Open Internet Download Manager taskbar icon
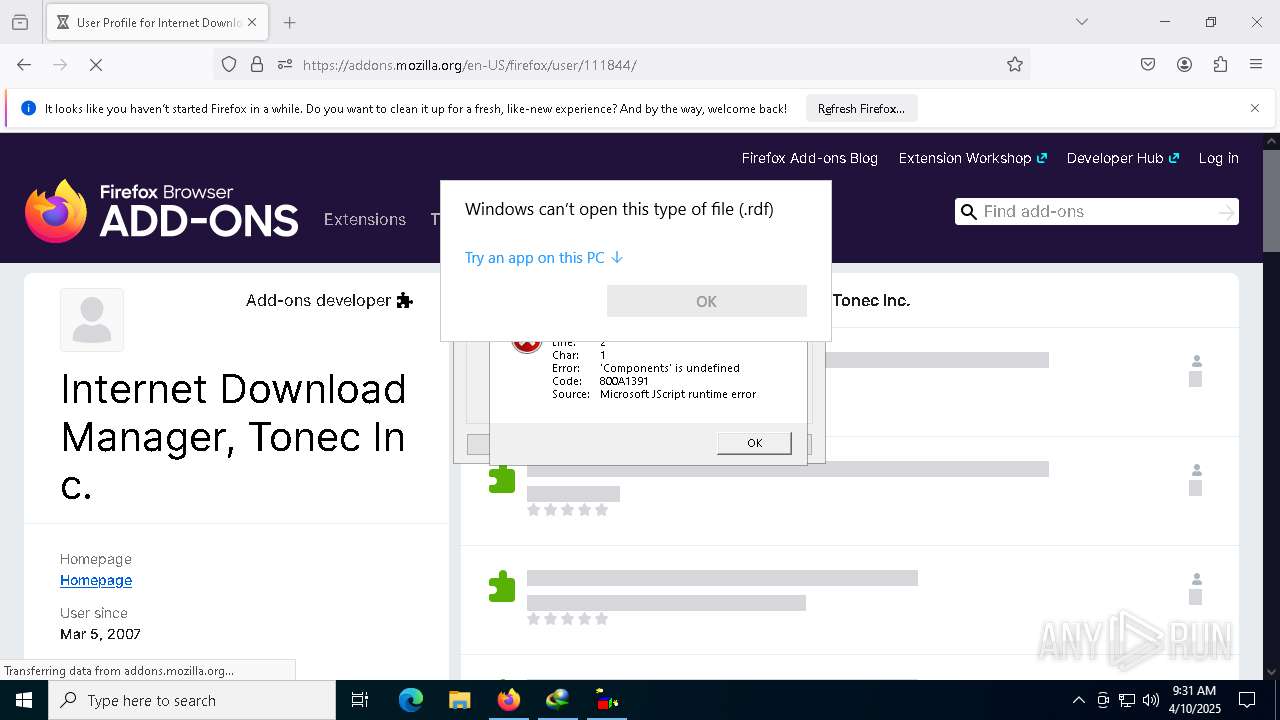Screen dimensions: 1280x720 pyautogui.click(x=558, y=700)
